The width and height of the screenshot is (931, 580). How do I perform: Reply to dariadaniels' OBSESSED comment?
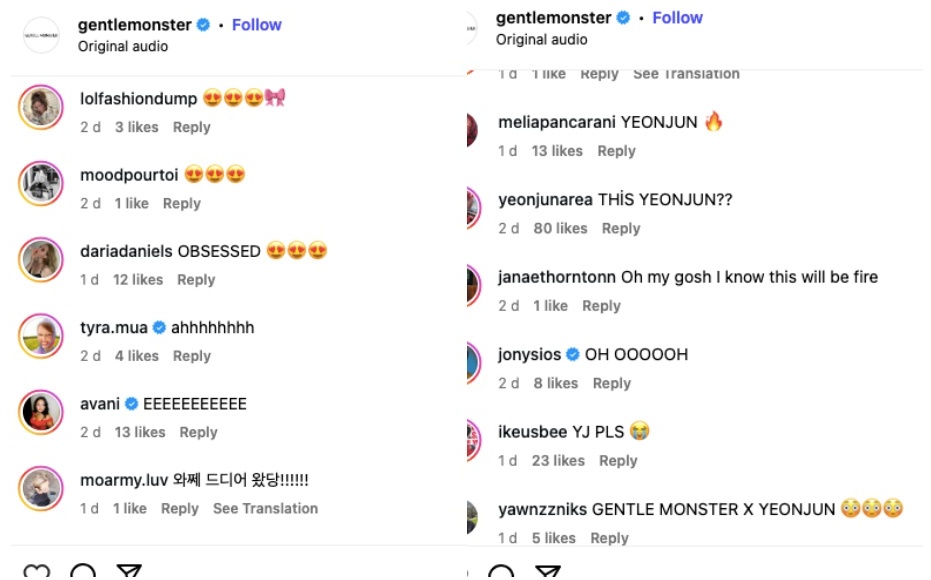196,280
